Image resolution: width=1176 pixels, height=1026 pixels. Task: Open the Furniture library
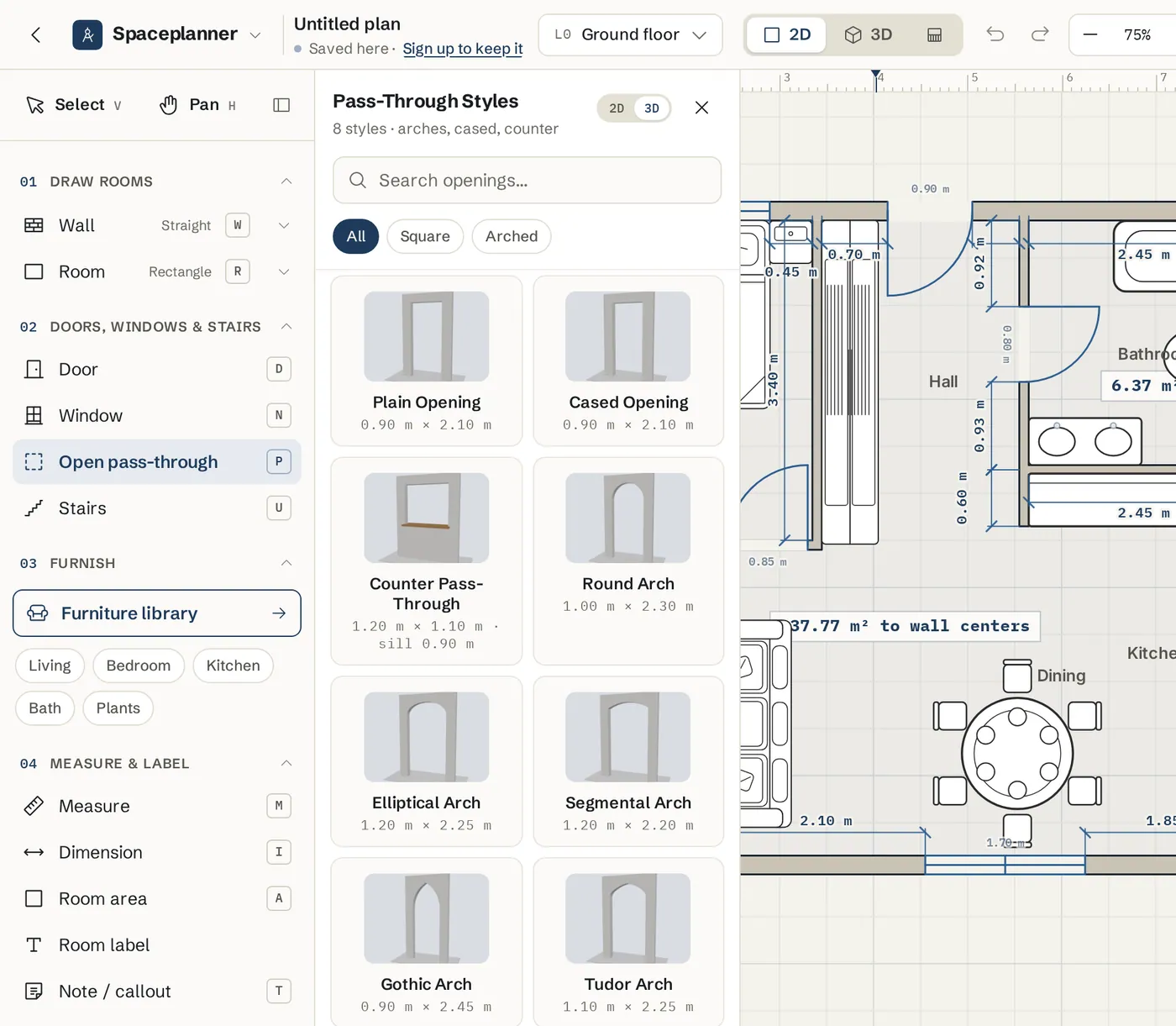pos(157,613)
